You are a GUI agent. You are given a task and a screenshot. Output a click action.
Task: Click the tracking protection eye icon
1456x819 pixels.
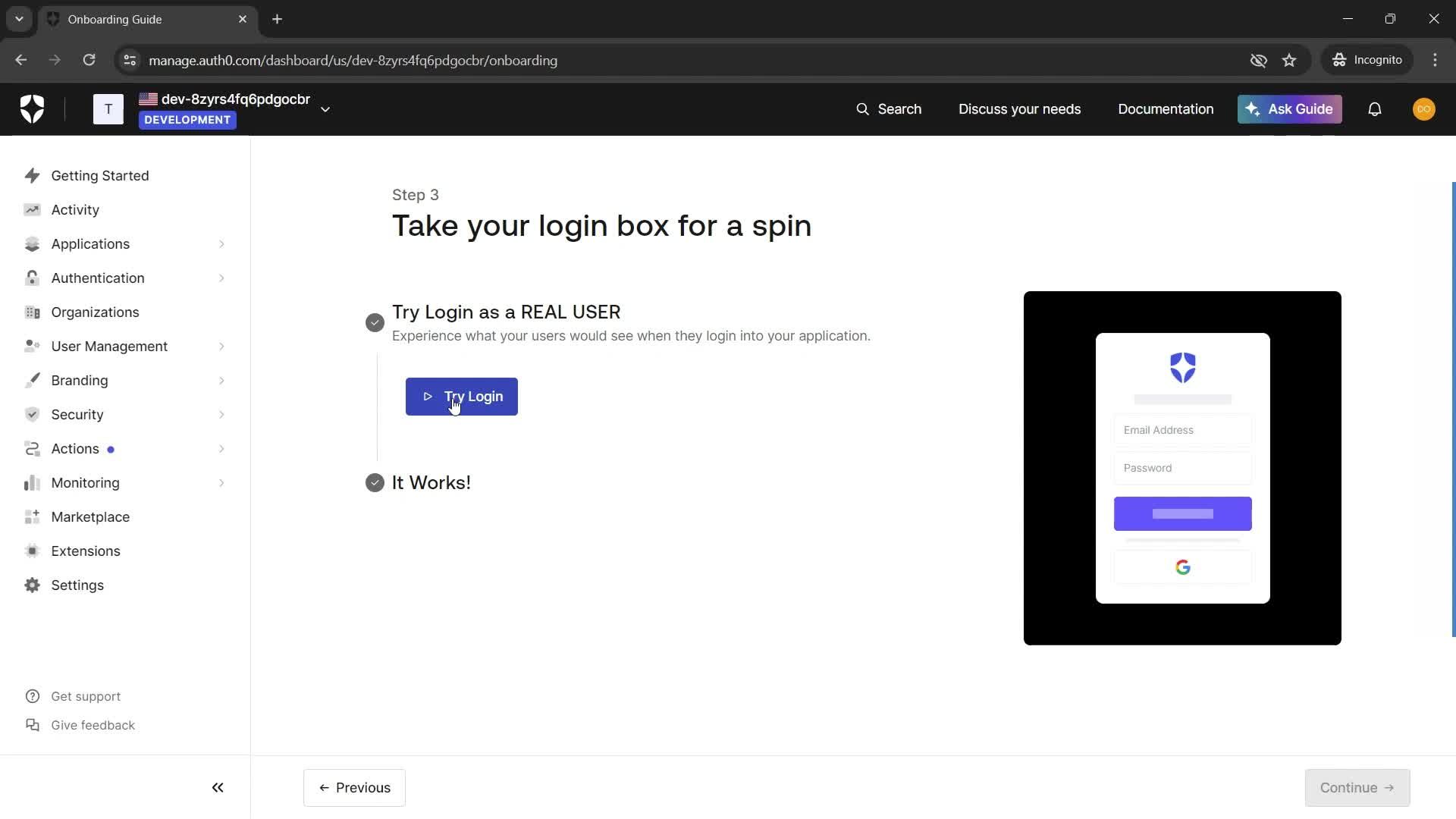pyautogui.click(x=1258, y=60)
